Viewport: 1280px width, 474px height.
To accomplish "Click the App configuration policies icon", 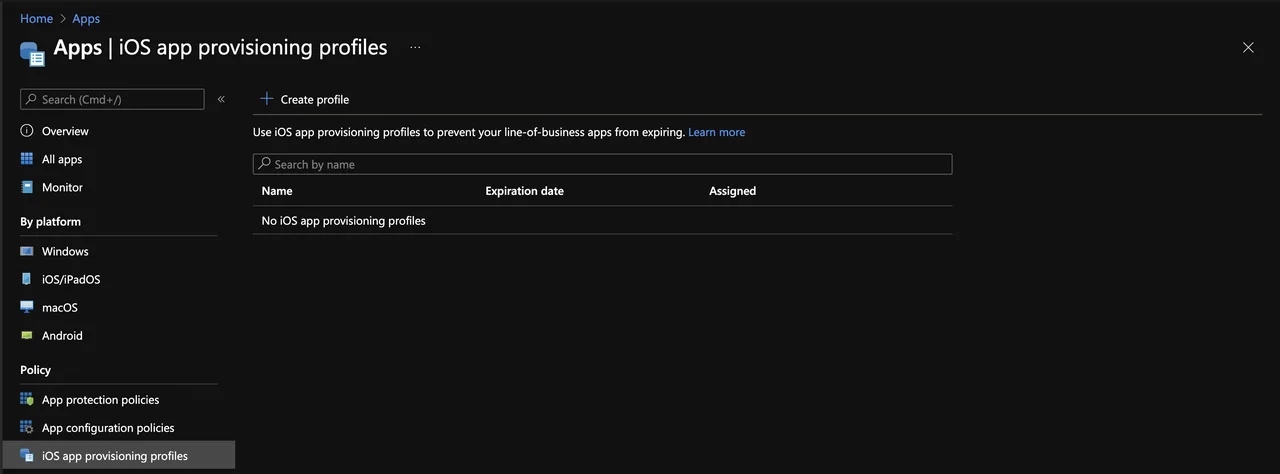I will (27, 427).
